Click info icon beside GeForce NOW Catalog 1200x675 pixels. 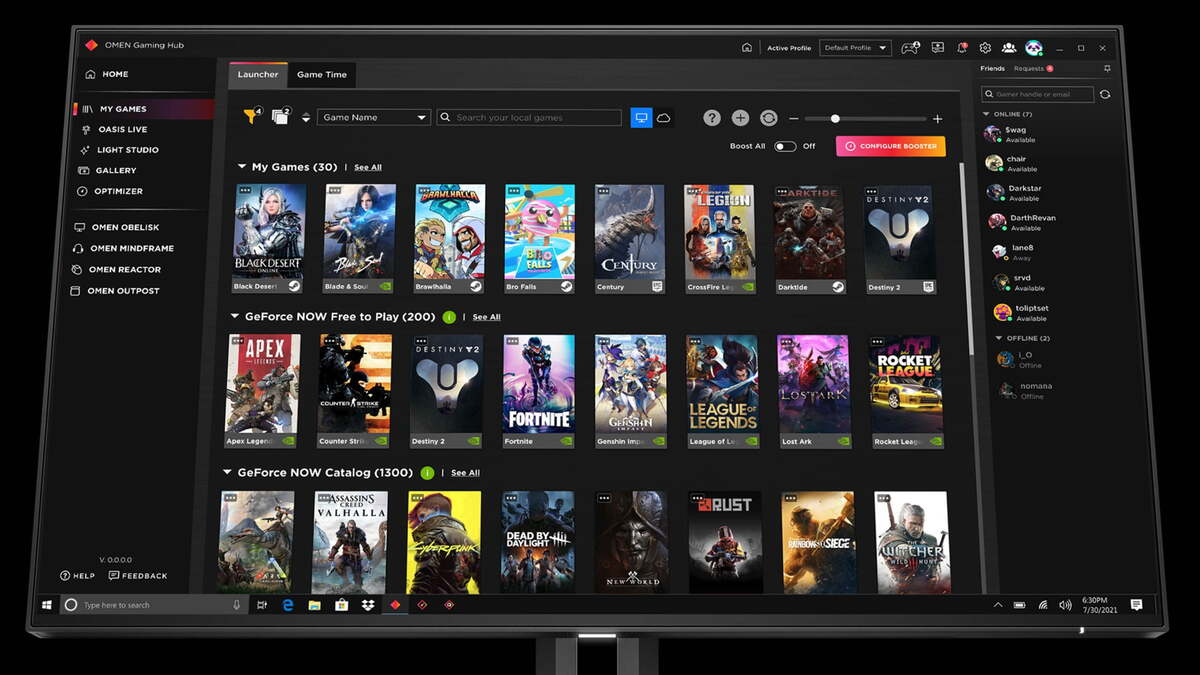click(x=428, y=473)
